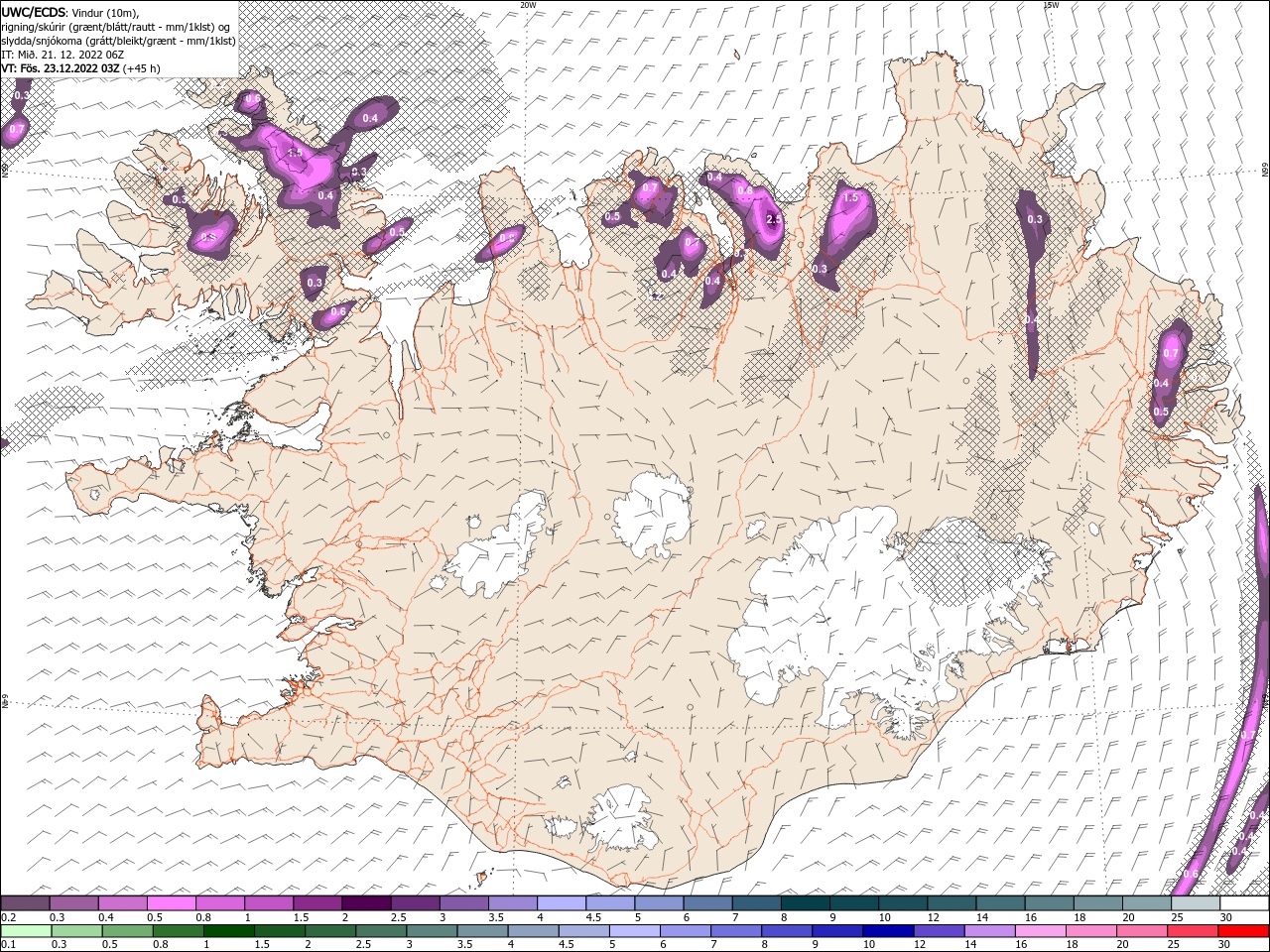Click the '0.4' label in the legend scale
1270x952 pixels.
pyautogui.click(x=106, y=917)
